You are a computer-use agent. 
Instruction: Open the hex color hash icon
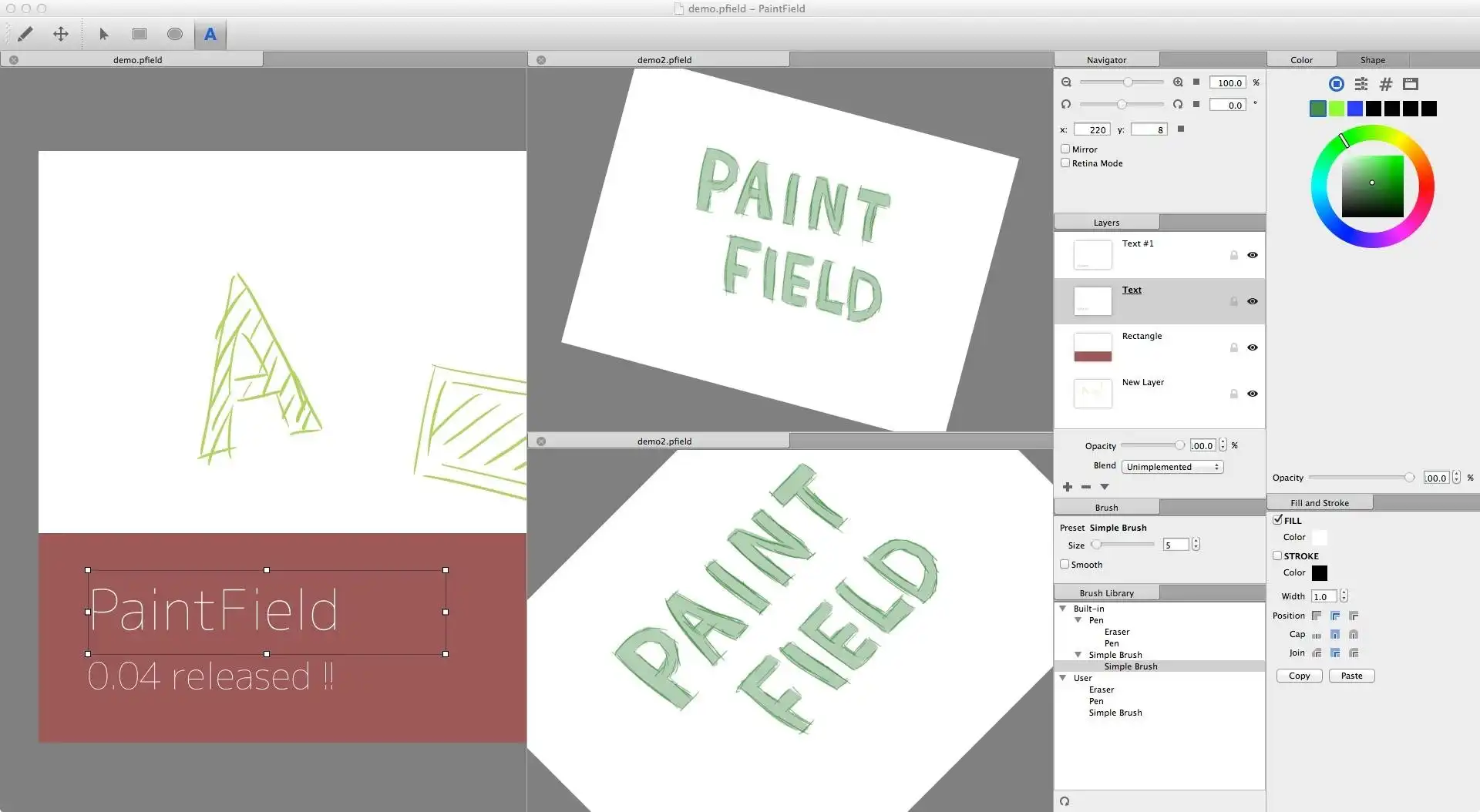coord(1386,84)
